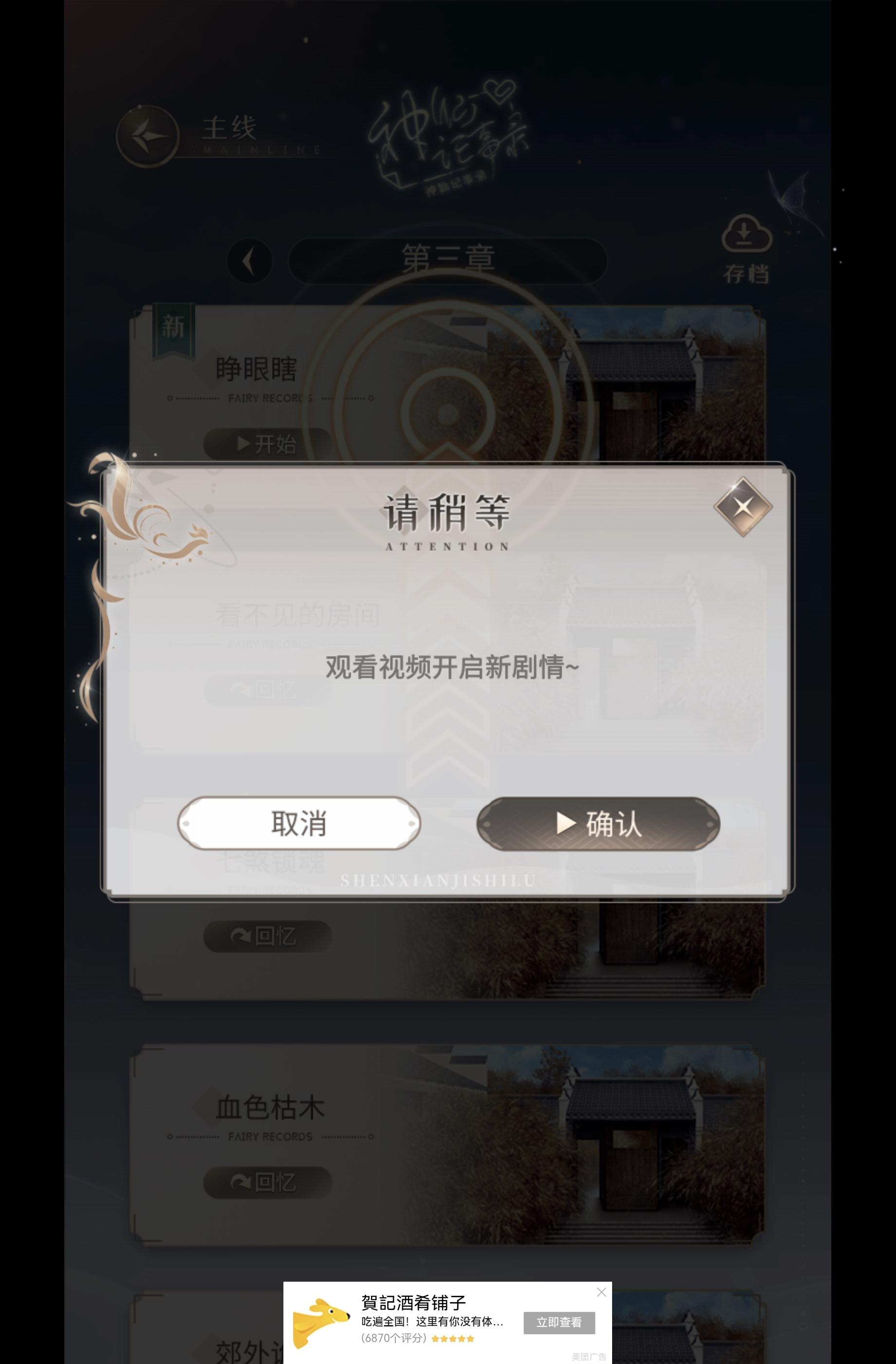
Task: Click the 取消 cancel button
Action: click(299, 823)
